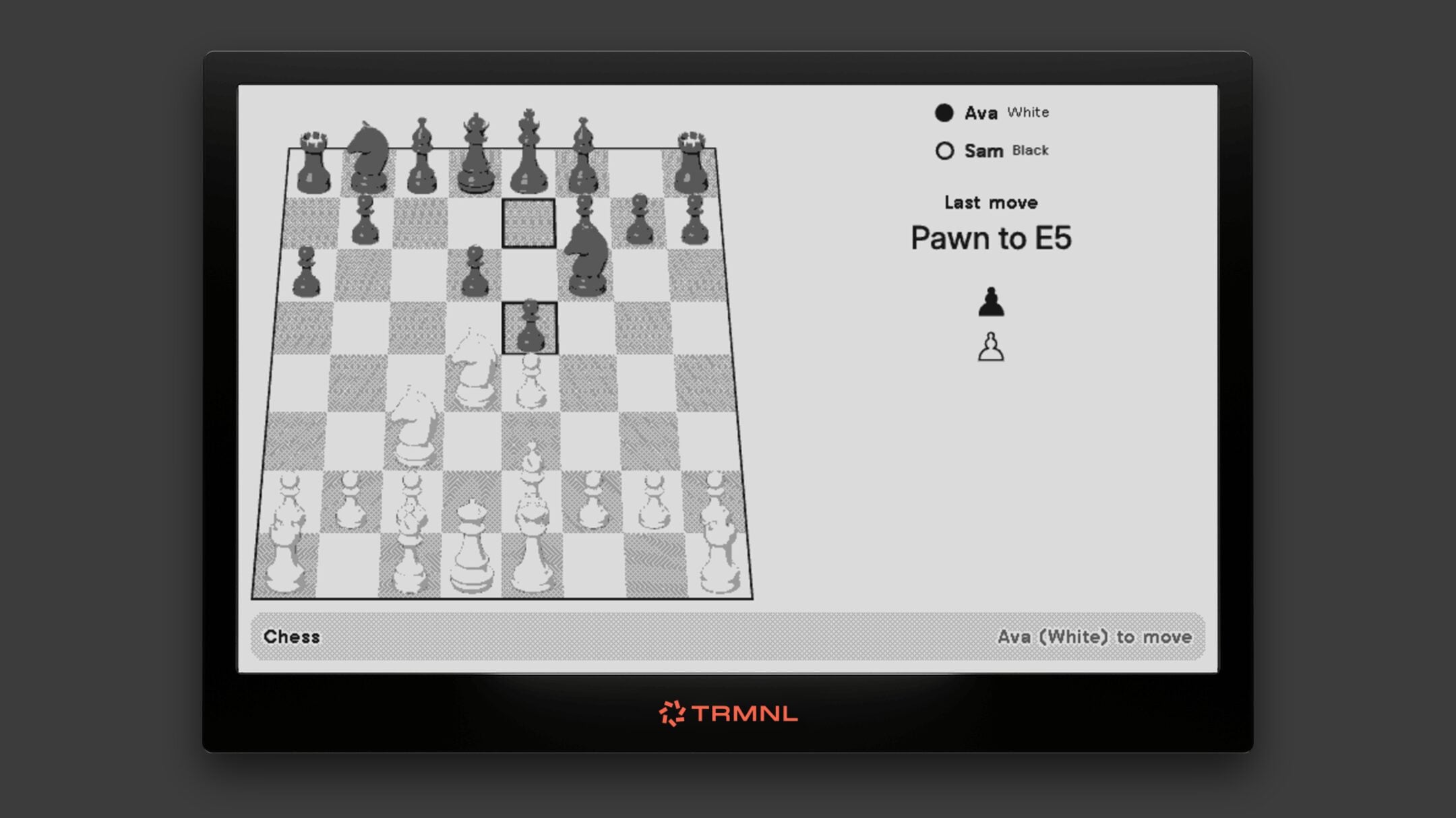The width and height of the screenshot is (1456, 818).
Task: Click the hollow circle beside Sam
Action: click(x=944, y=150)
